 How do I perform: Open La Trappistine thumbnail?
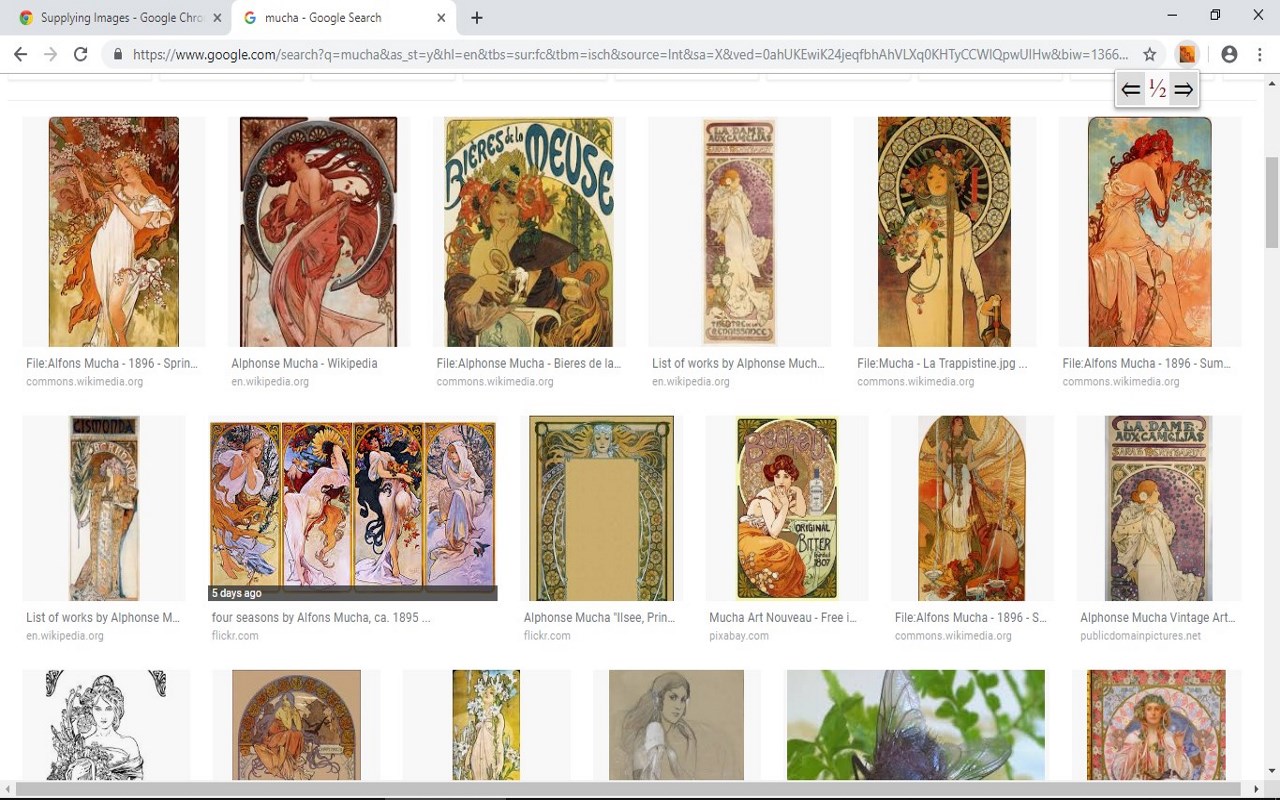tap(944, 232)
